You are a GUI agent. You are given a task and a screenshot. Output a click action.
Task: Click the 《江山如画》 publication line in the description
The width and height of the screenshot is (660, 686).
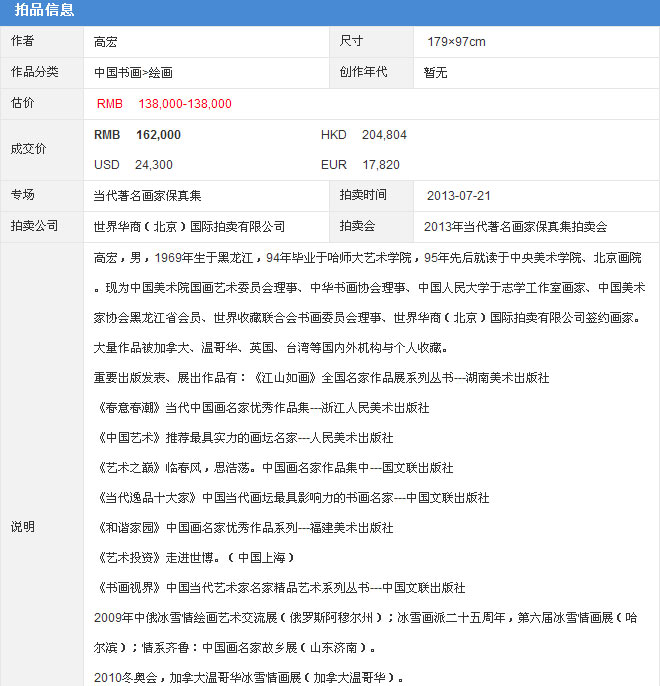tap(321, 378)
